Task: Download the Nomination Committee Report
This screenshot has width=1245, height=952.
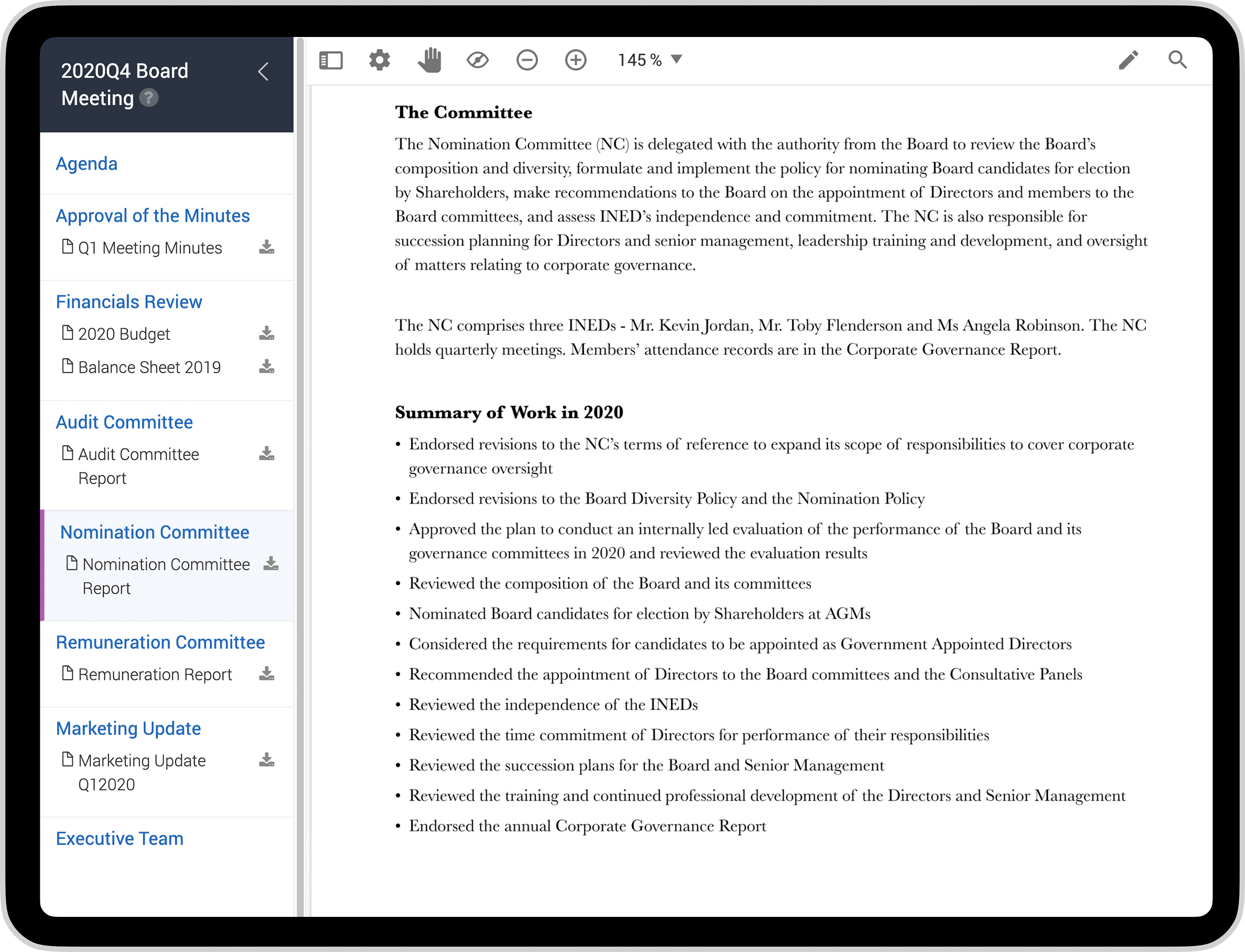Action: coord(271,563)
